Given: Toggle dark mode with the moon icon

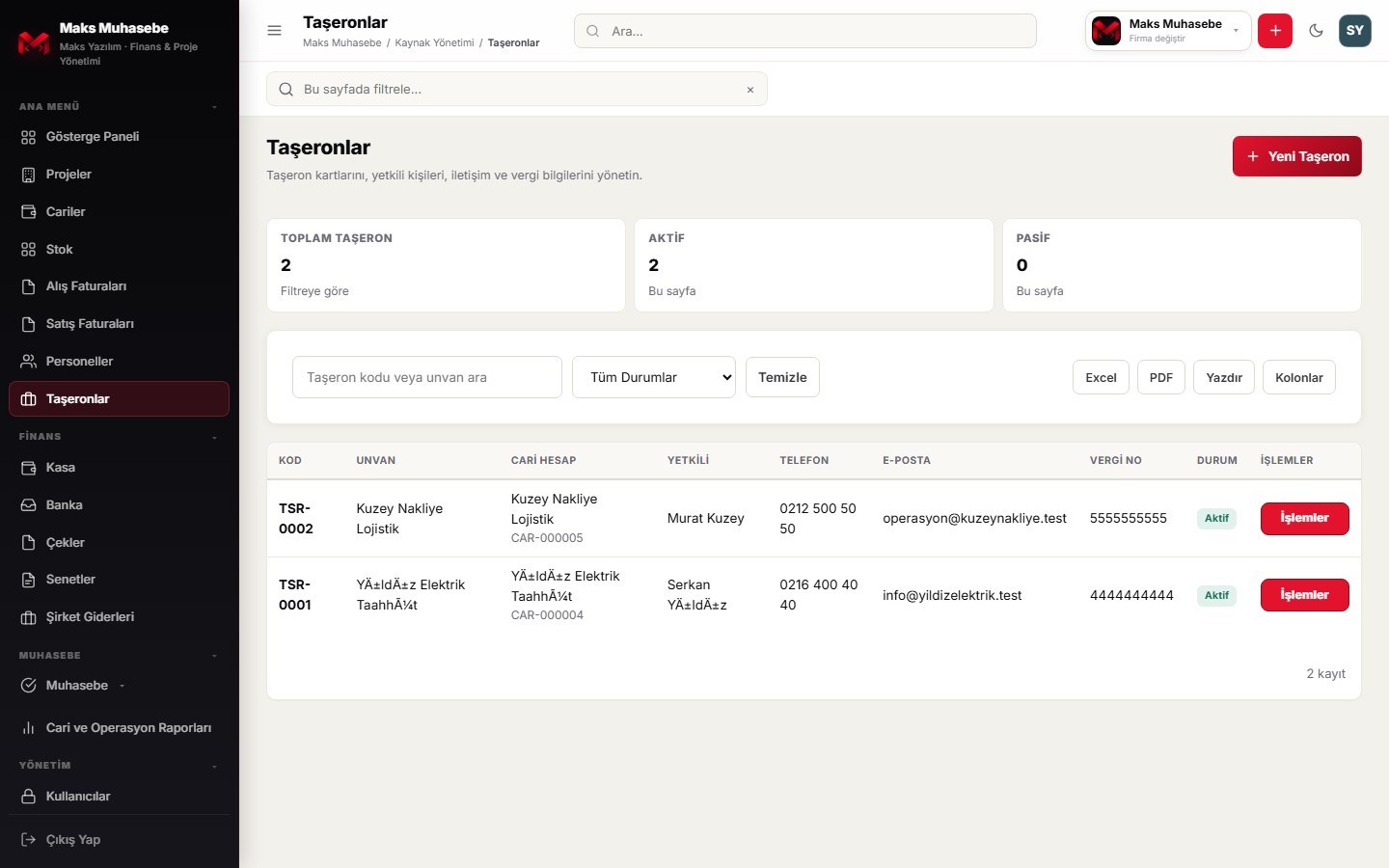Looking at the screenshot, I should click(1316, 31).
